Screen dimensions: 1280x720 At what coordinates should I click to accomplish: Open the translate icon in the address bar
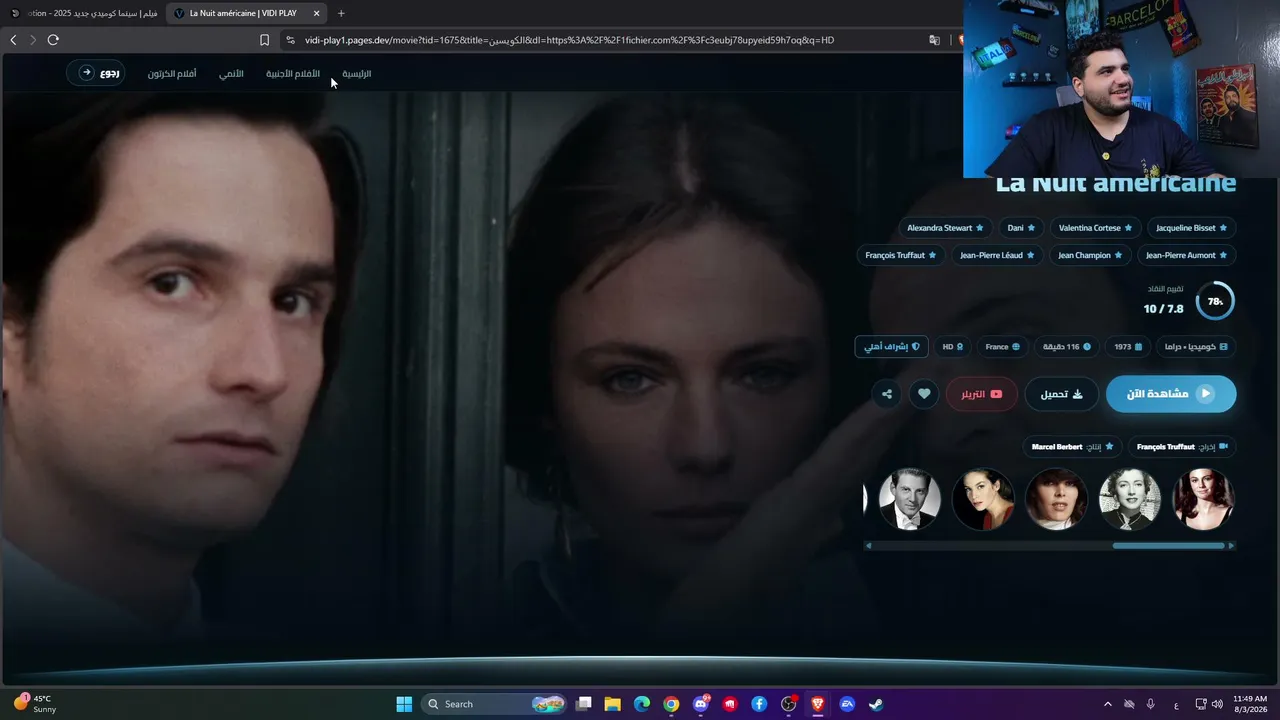click(x=934, y=40)
